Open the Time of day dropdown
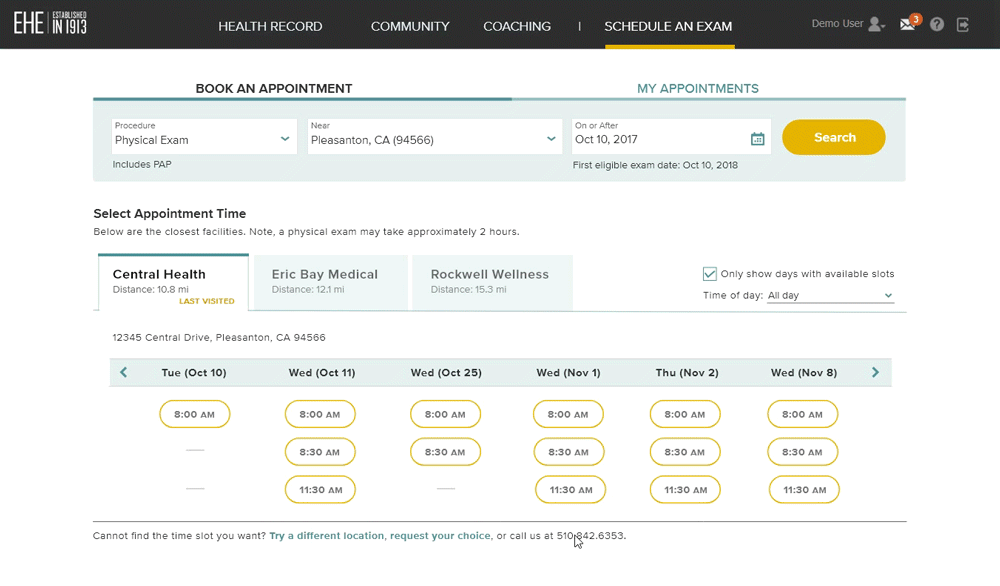The image size is (1000, 586). point(830,296)
